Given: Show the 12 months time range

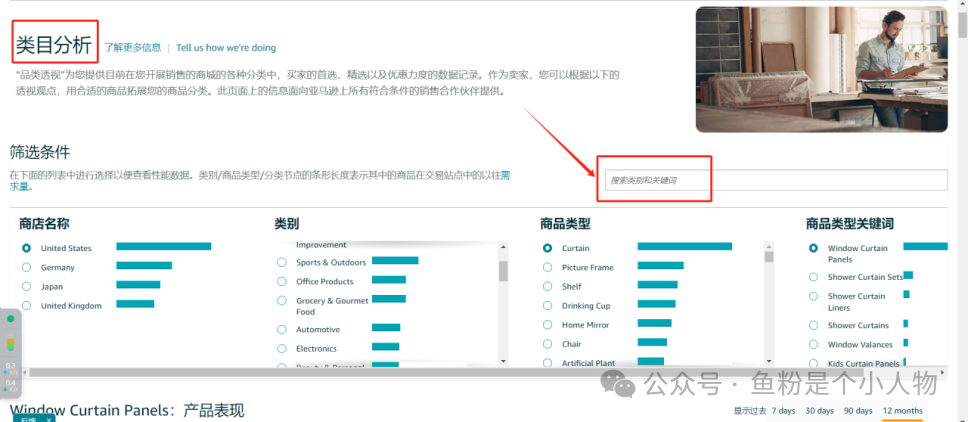Looking at the screenshot, I should tap(903, 411).
